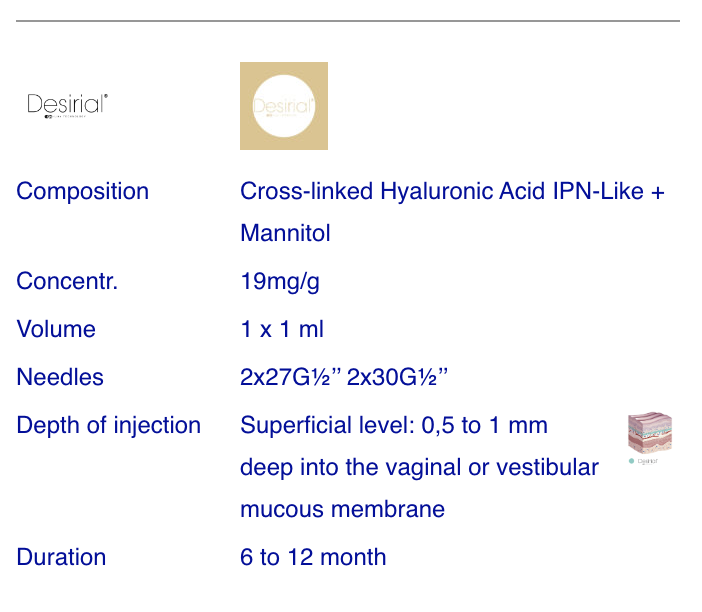Click the skin layer diagram thumbnail
The height and width of the screenshot is (612, 702).
coord(650,438)
